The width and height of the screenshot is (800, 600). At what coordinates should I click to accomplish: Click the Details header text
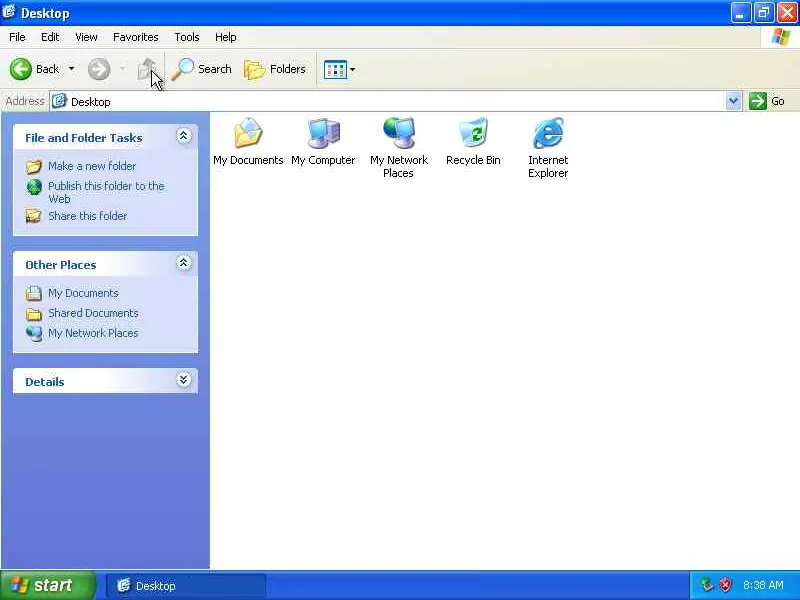point(45,382)
